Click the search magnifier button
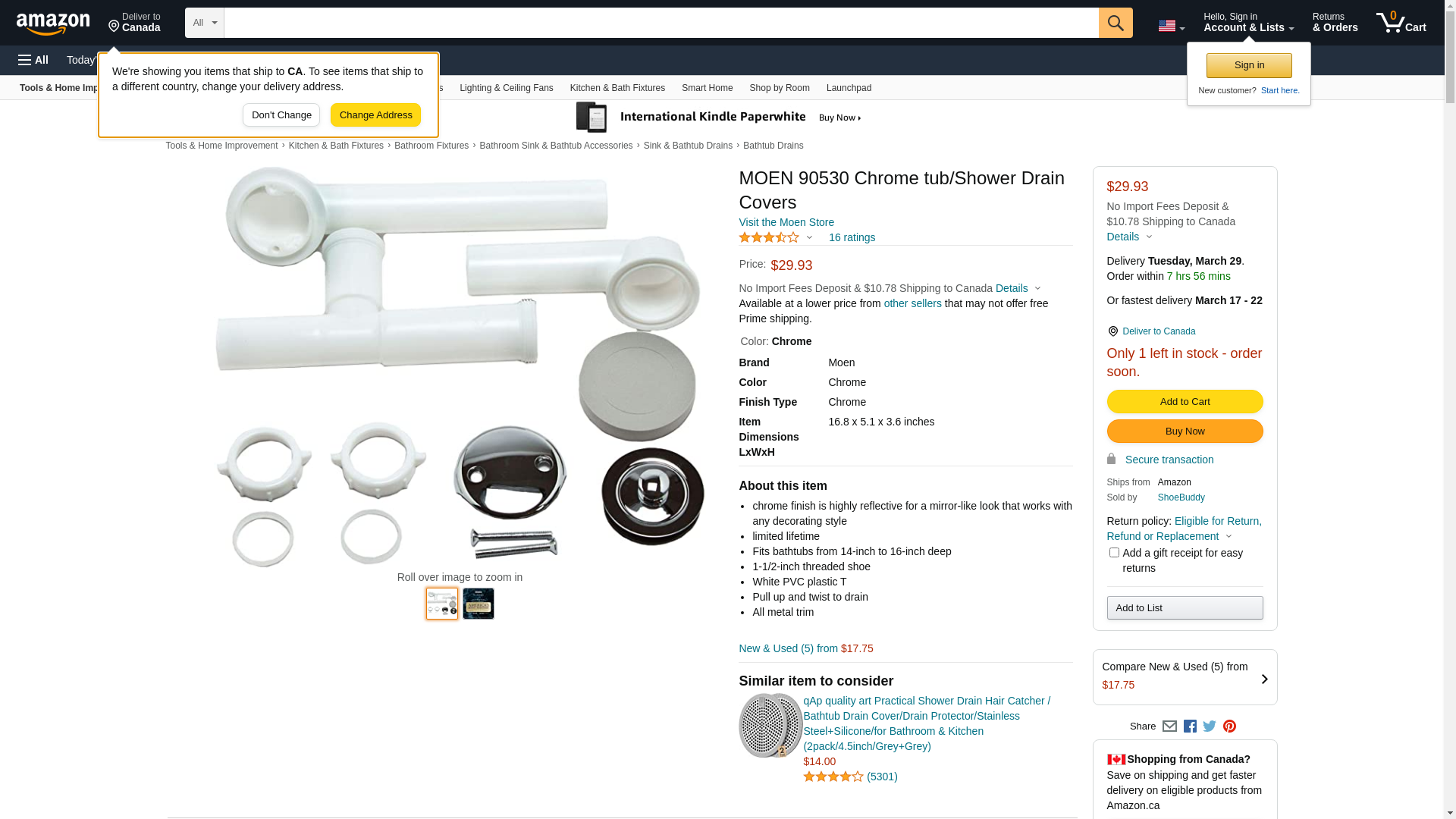This screenshot has height=819, width=1456. pyautogui.click(x=1116, y=23)
